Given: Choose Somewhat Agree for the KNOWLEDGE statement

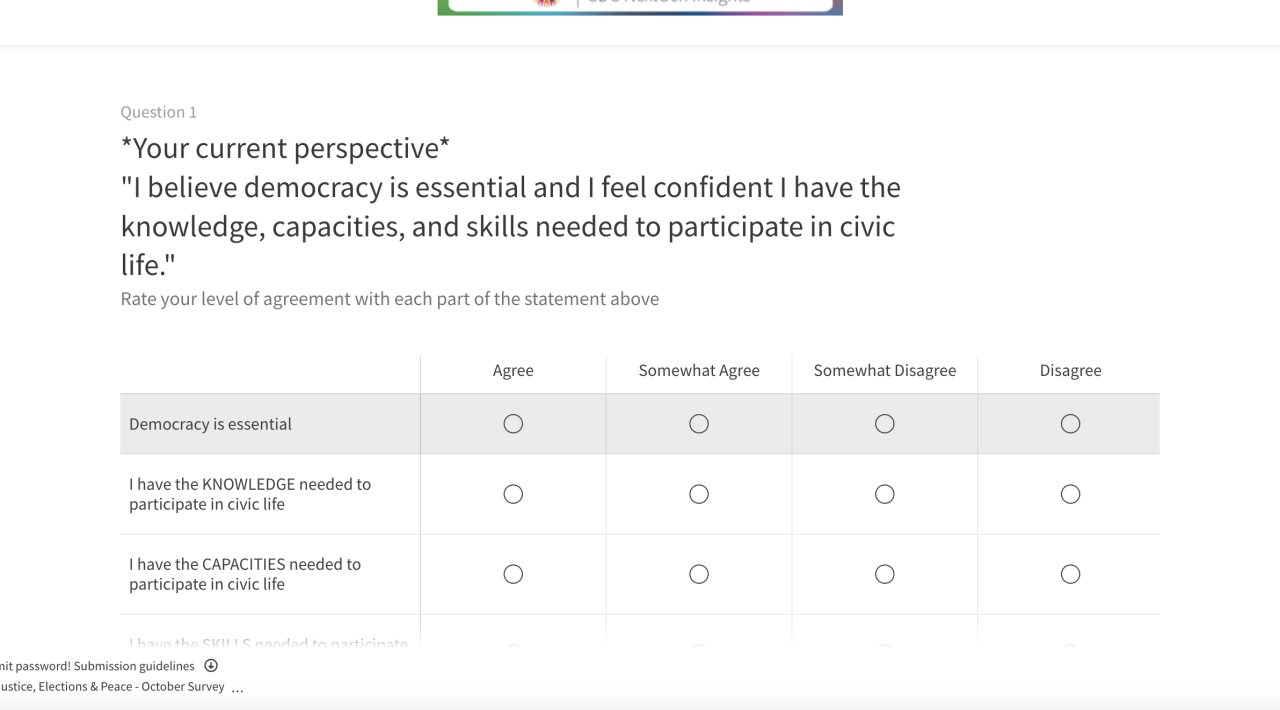Looking at the screenshot, I should [x=699, y=494].
